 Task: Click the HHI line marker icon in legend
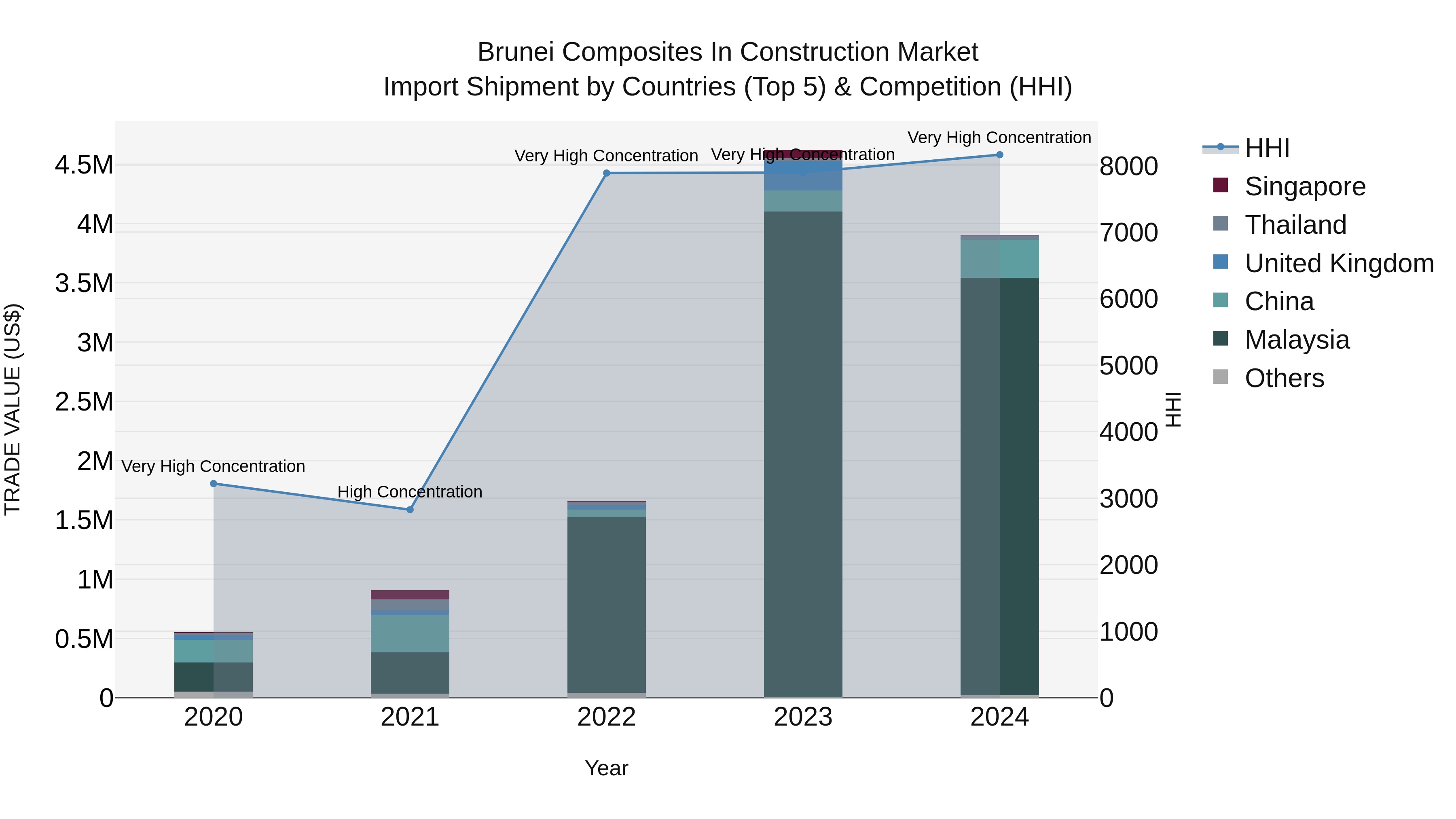click(x=1220, y=147)
